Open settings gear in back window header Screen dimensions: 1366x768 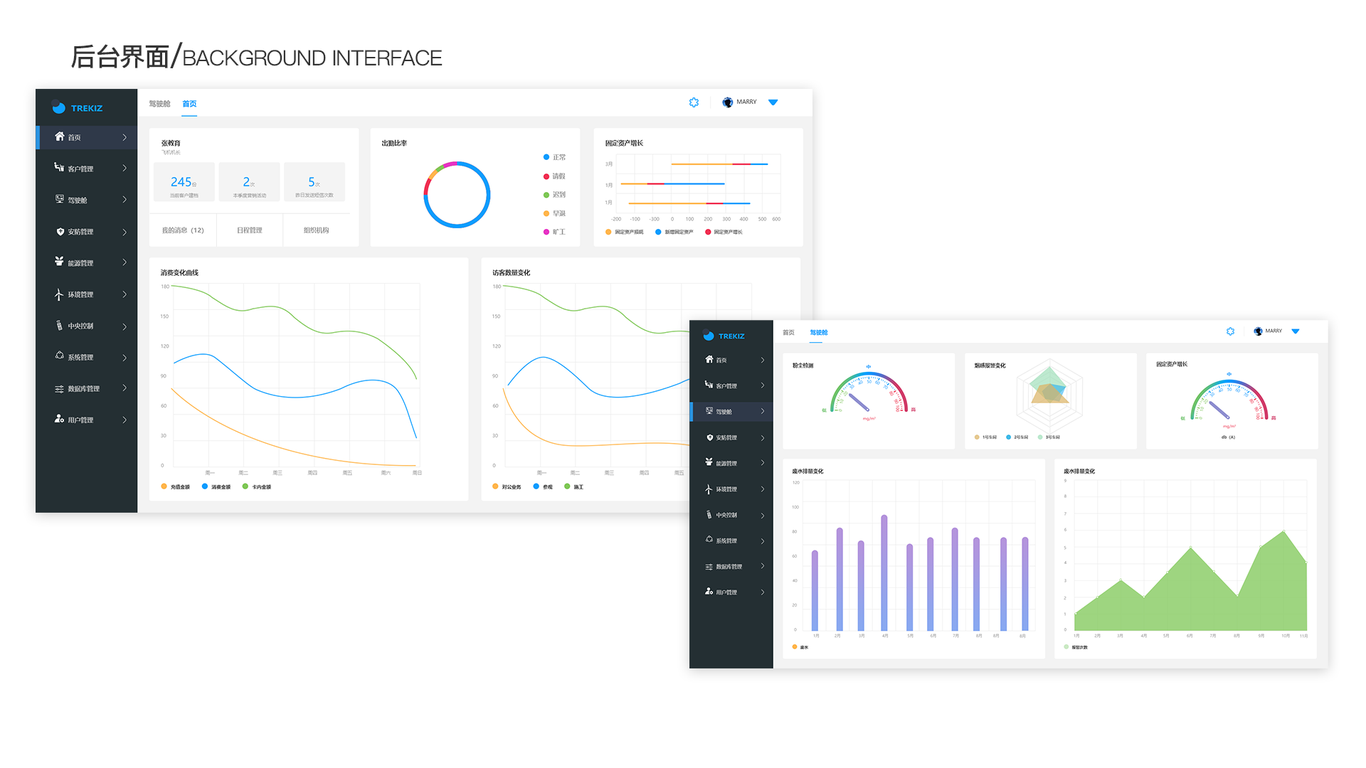(694, 102)
